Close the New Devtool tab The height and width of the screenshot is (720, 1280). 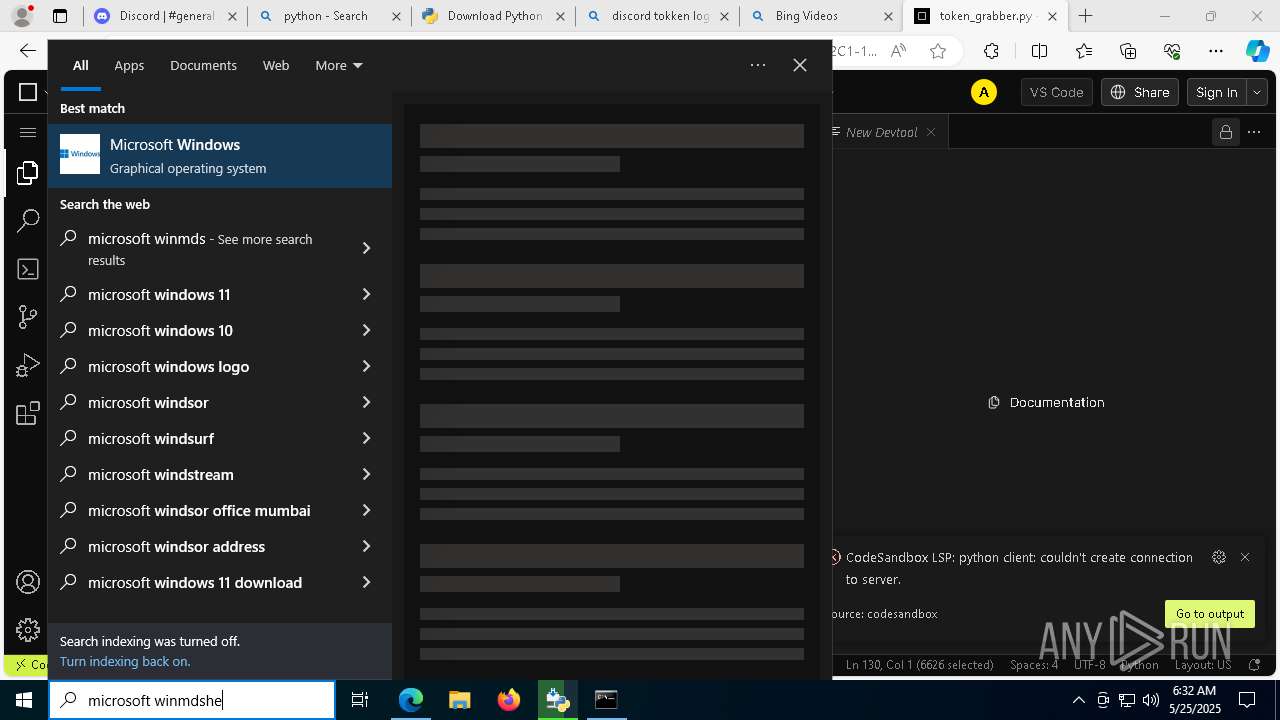point(931,132)
